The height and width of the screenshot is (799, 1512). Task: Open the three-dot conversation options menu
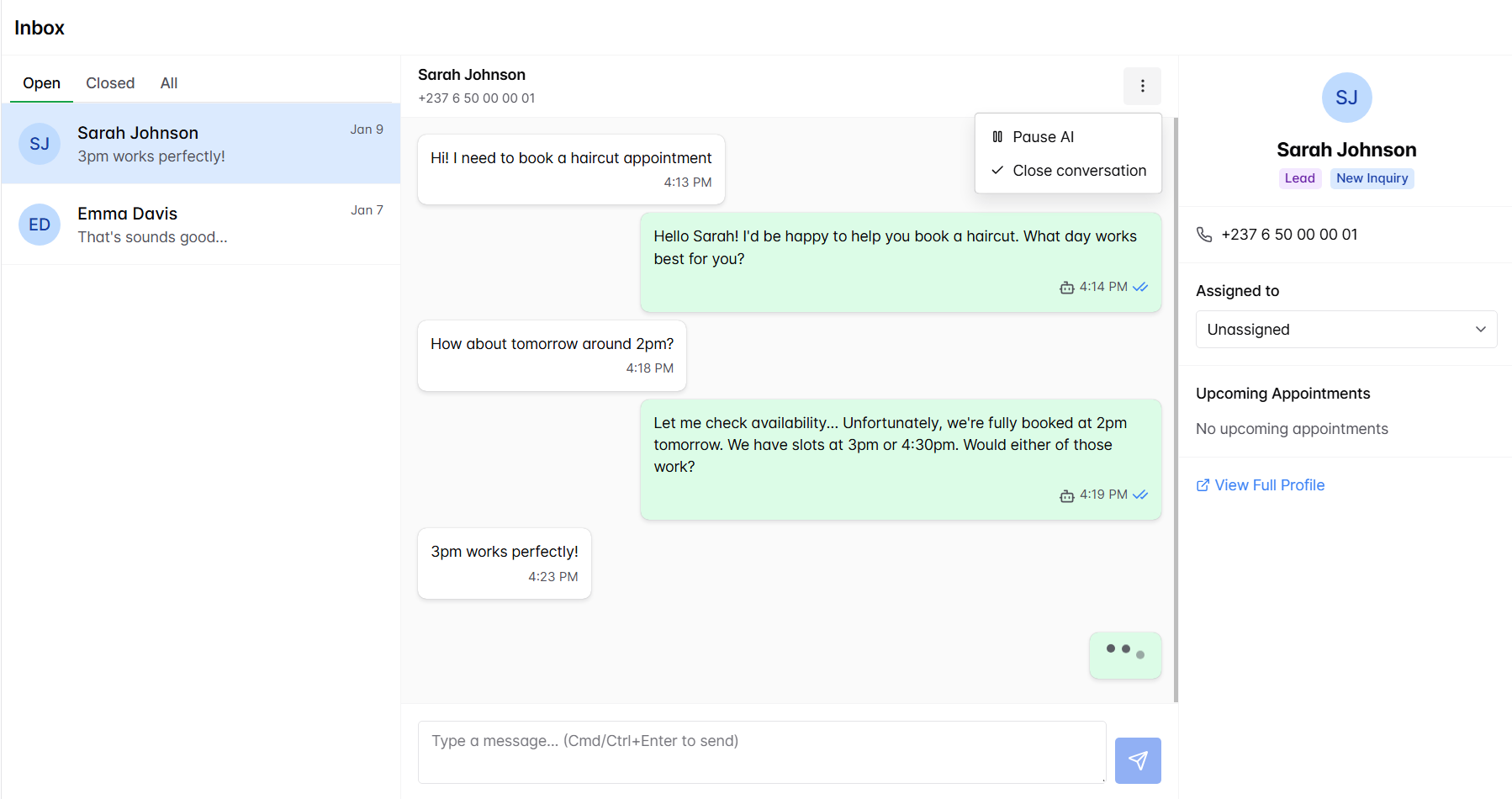coord(1142,86)
